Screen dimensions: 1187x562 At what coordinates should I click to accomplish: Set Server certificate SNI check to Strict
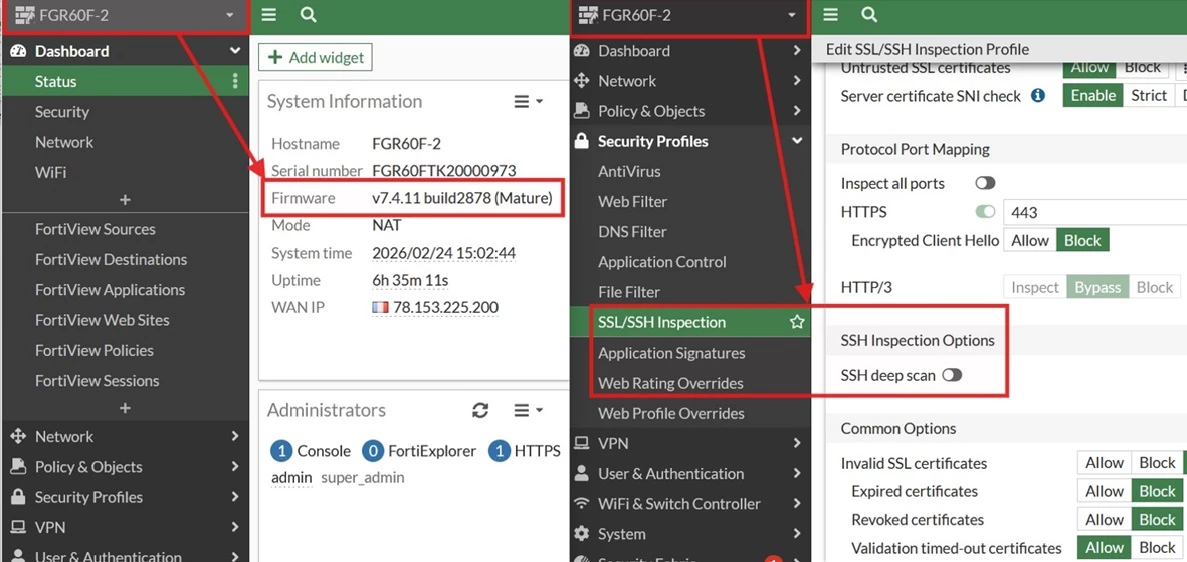click(x=1148, y=96)
